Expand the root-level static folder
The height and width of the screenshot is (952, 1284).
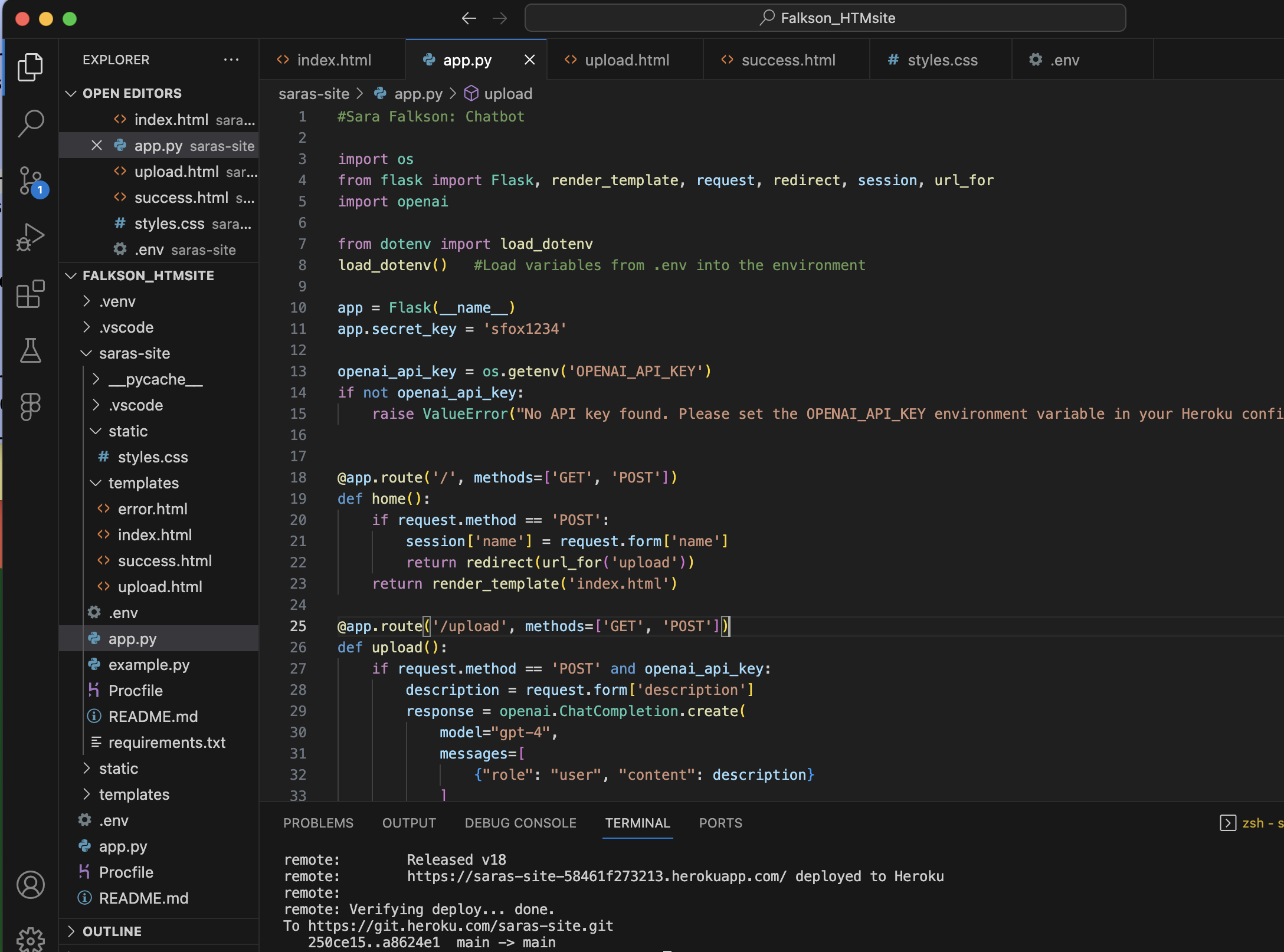coord(87,769)
